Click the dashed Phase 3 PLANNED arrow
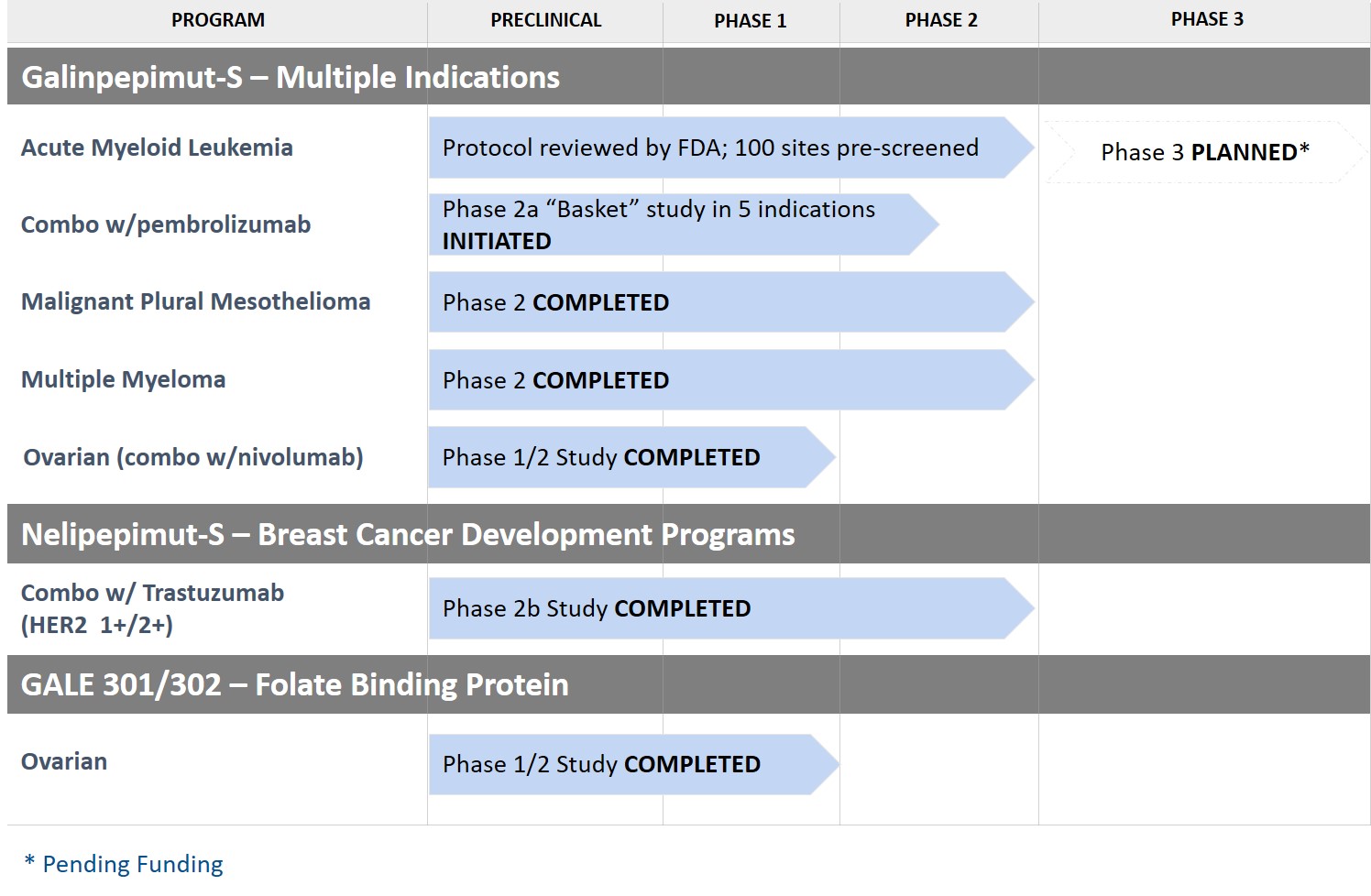 [1203, 152]
